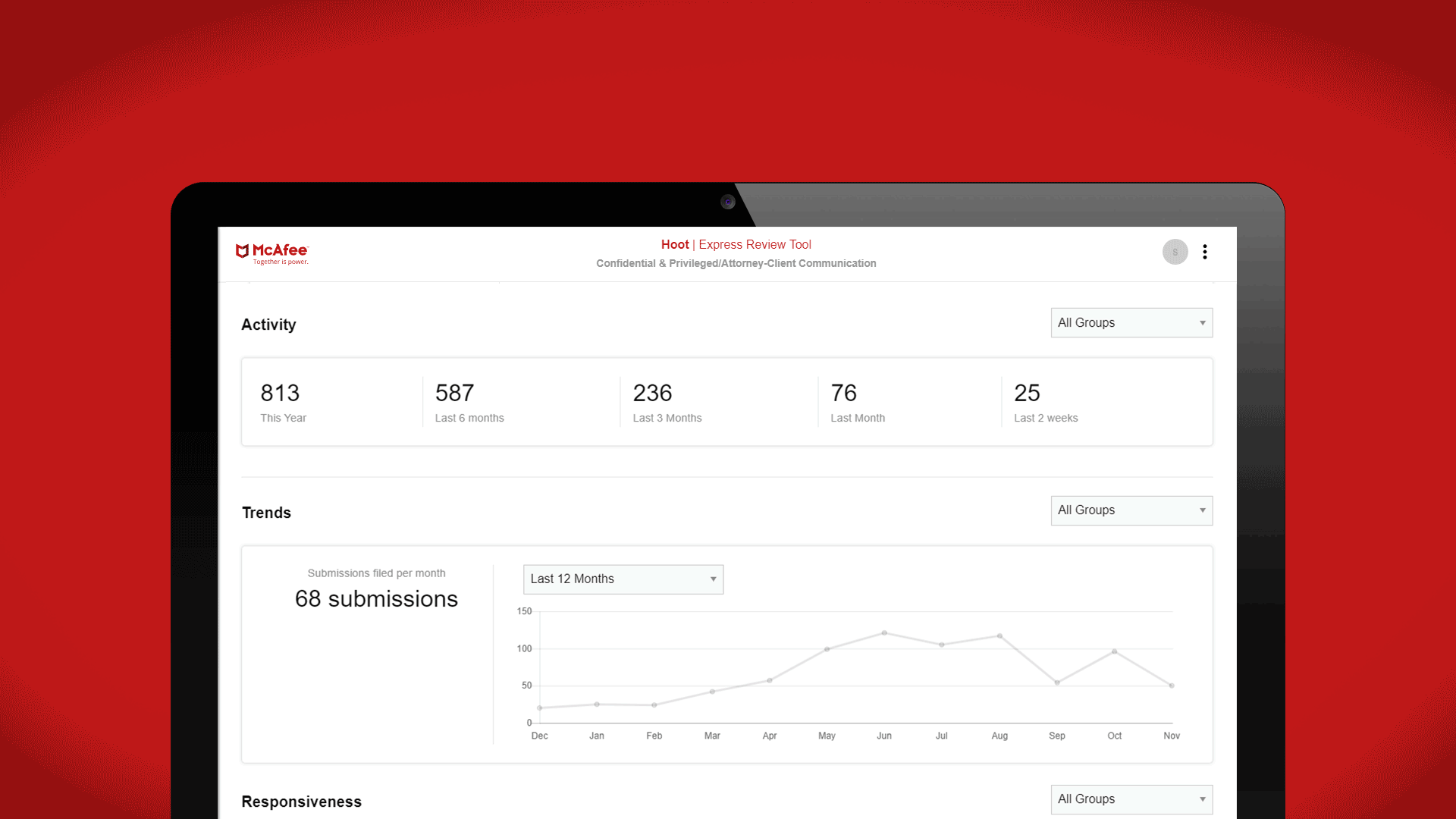Click the McAfee shield emblem

point(242,250)
